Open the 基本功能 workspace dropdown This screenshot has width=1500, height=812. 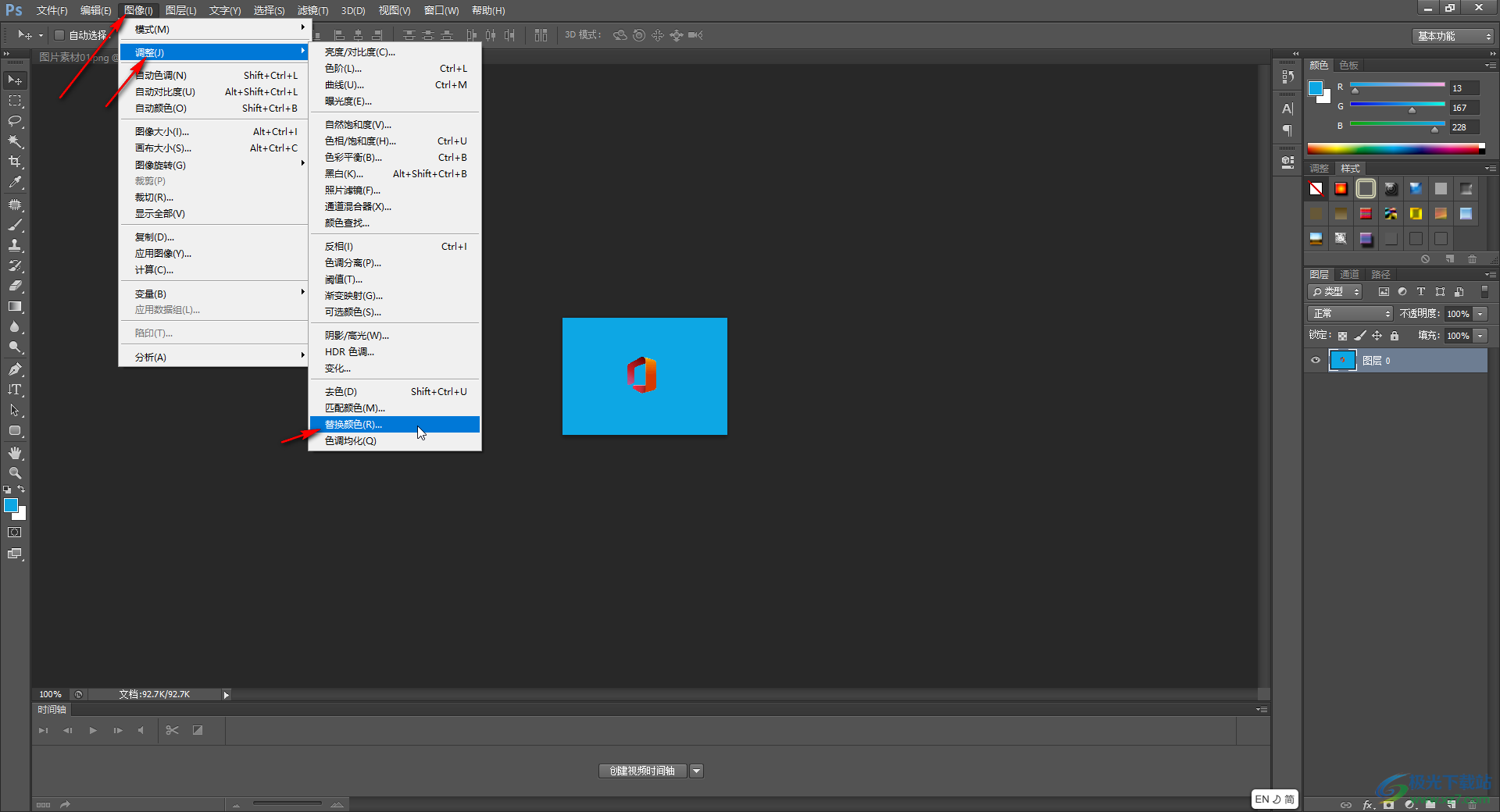tap(1452, 36)
